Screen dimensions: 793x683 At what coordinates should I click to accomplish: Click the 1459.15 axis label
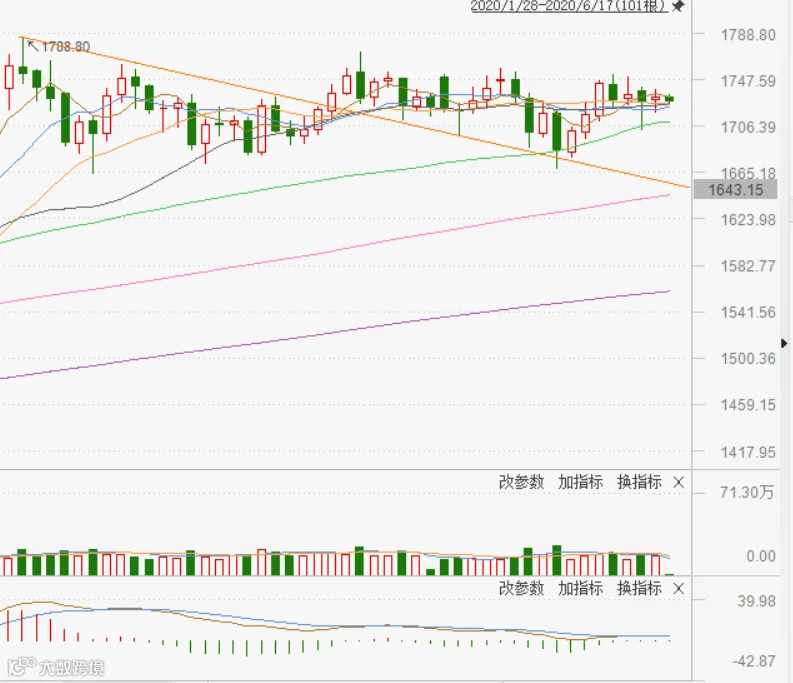(x=748, y=405)
